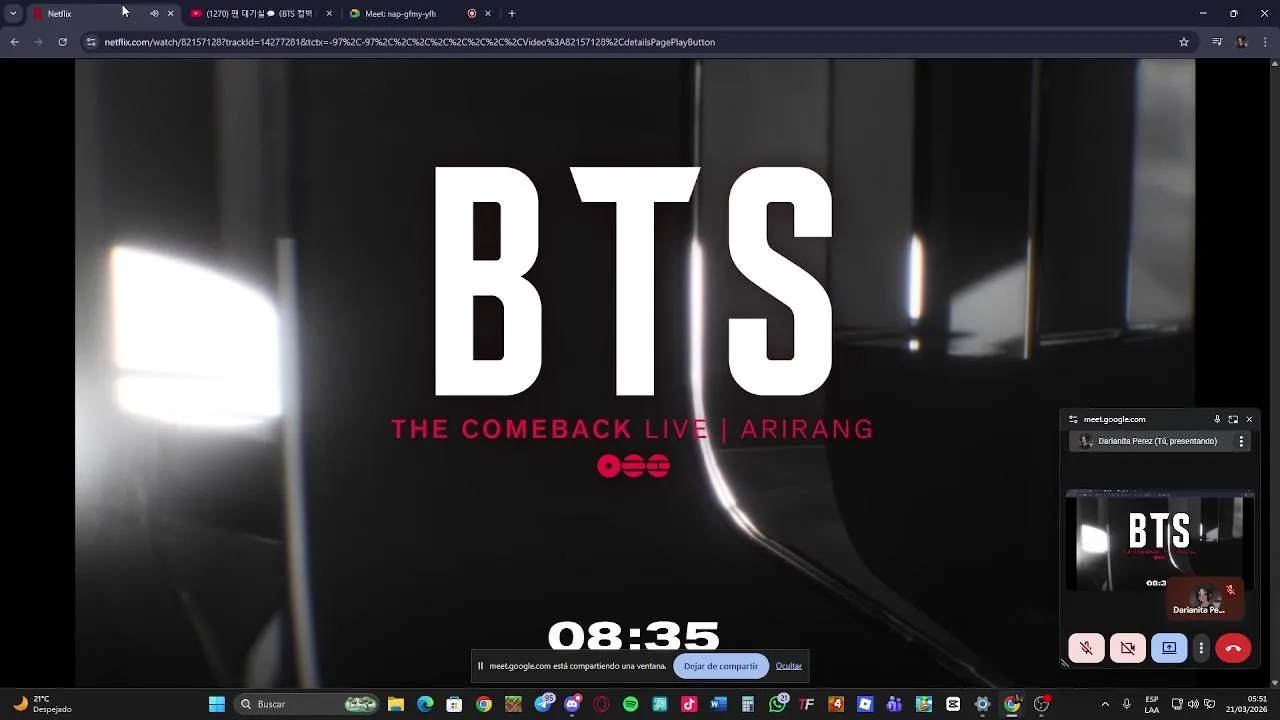This screenshot has width=1280, height=720.
Task: Open Chrome media controls icon
Action: point(1217,42)
